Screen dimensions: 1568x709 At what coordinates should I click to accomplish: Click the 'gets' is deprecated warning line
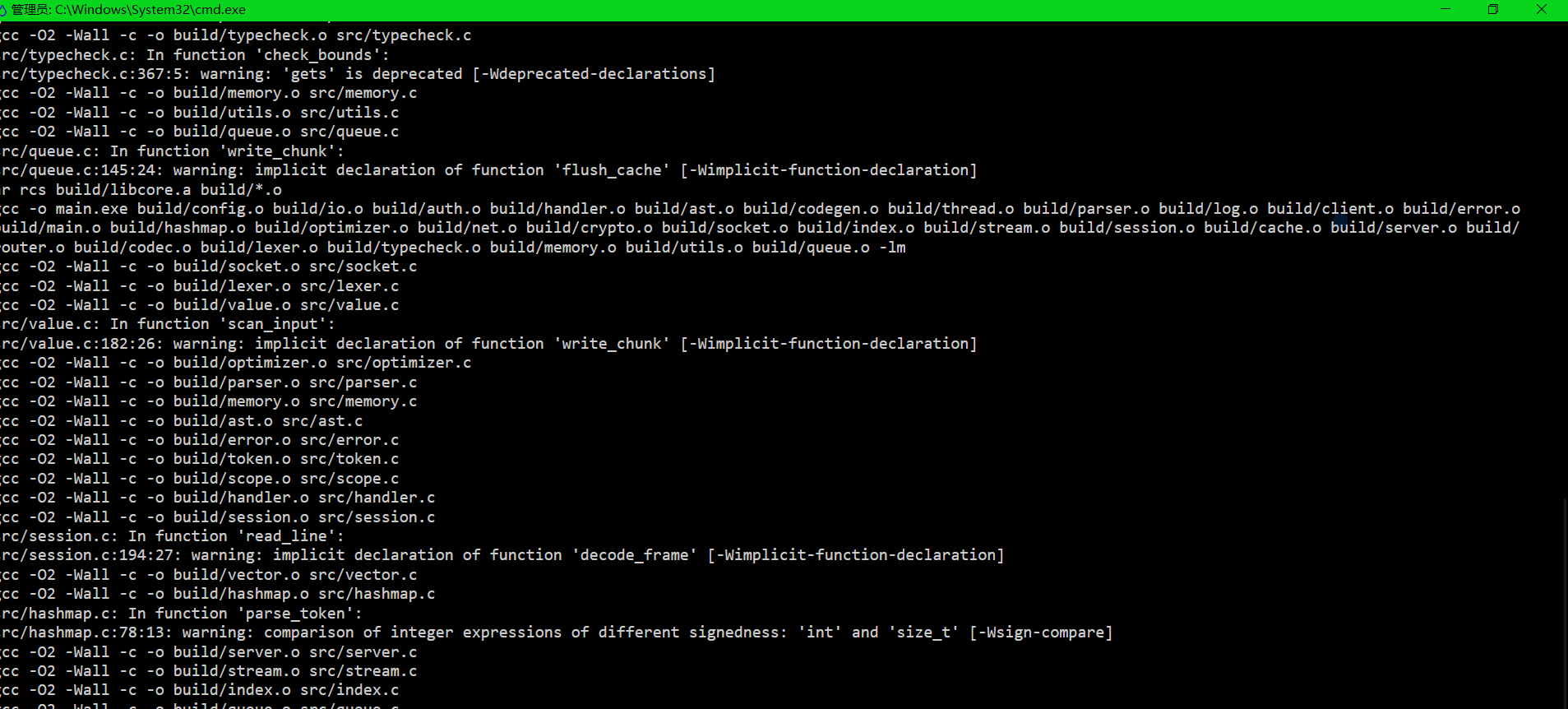click(x=358, y=74)
